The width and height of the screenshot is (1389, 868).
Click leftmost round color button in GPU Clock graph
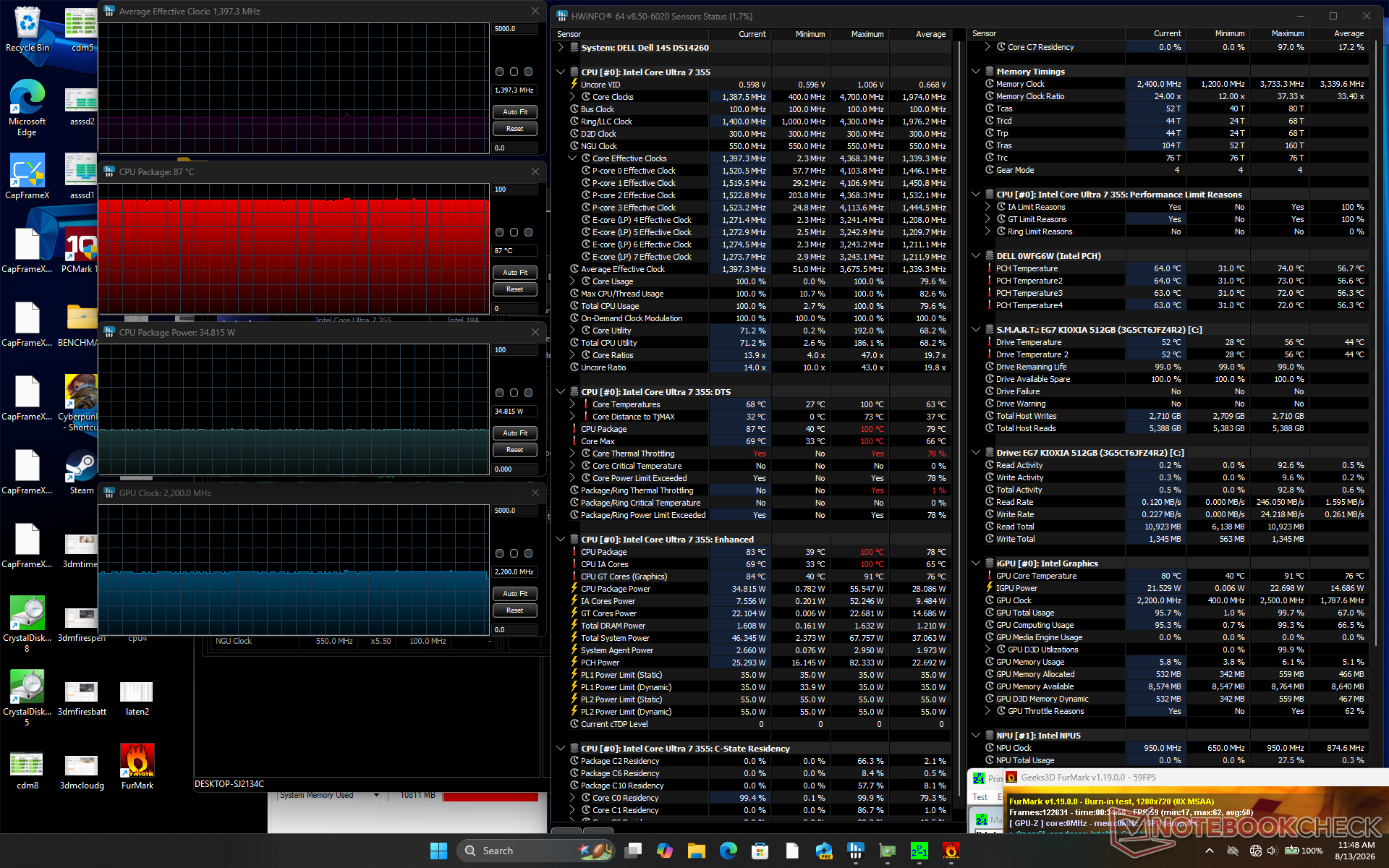[x=499, y=553]
